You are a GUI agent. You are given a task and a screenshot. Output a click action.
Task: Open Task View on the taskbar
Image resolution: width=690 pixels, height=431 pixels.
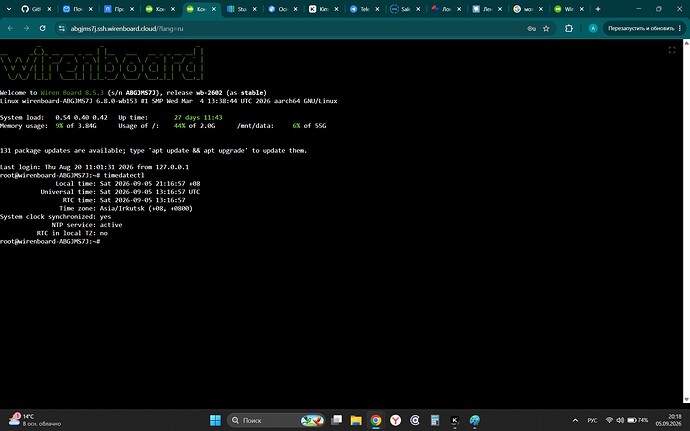pyautogui.click(x=337, y=420)
